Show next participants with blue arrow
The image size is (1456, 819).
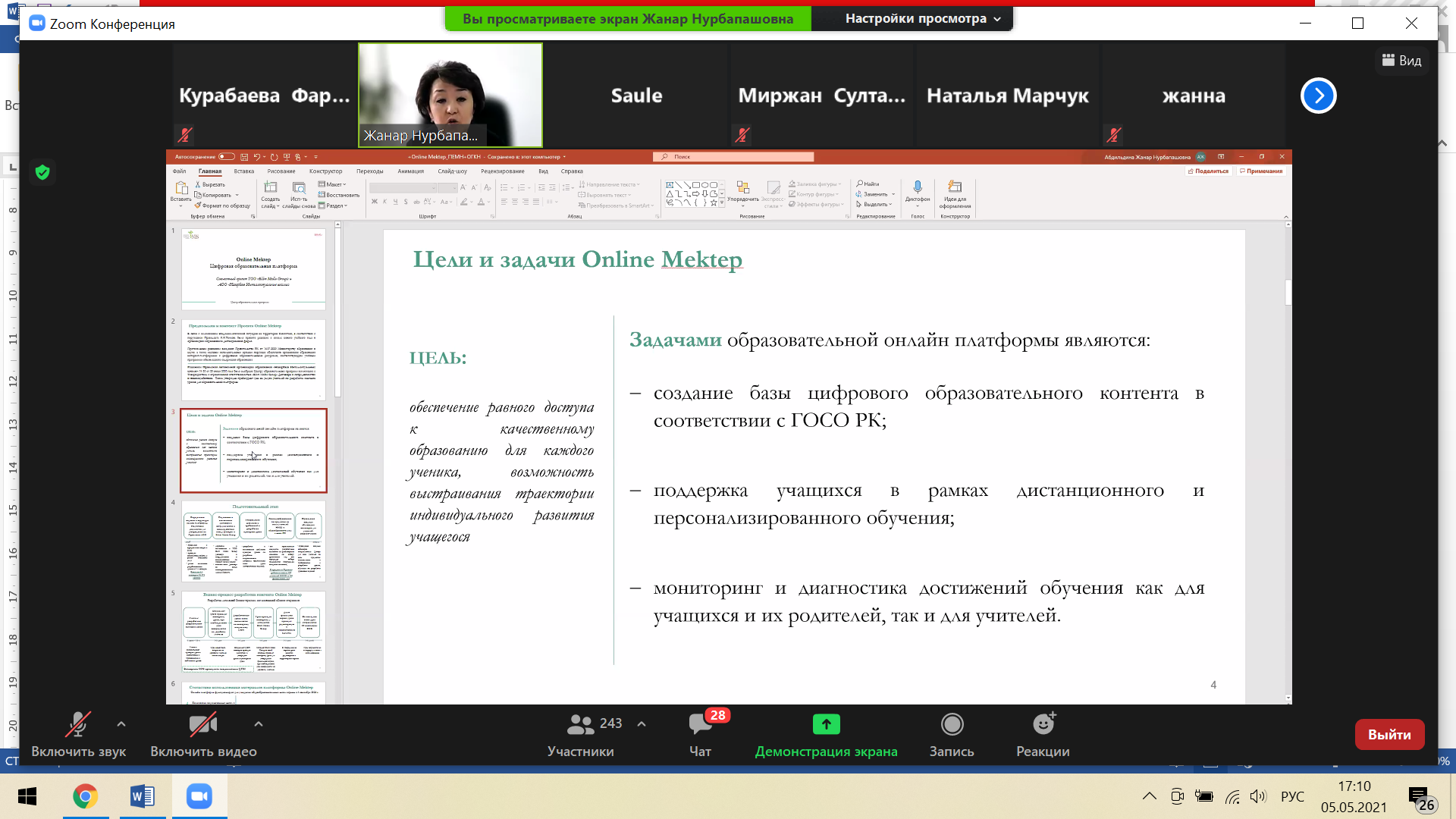[x=1318, y=96]
